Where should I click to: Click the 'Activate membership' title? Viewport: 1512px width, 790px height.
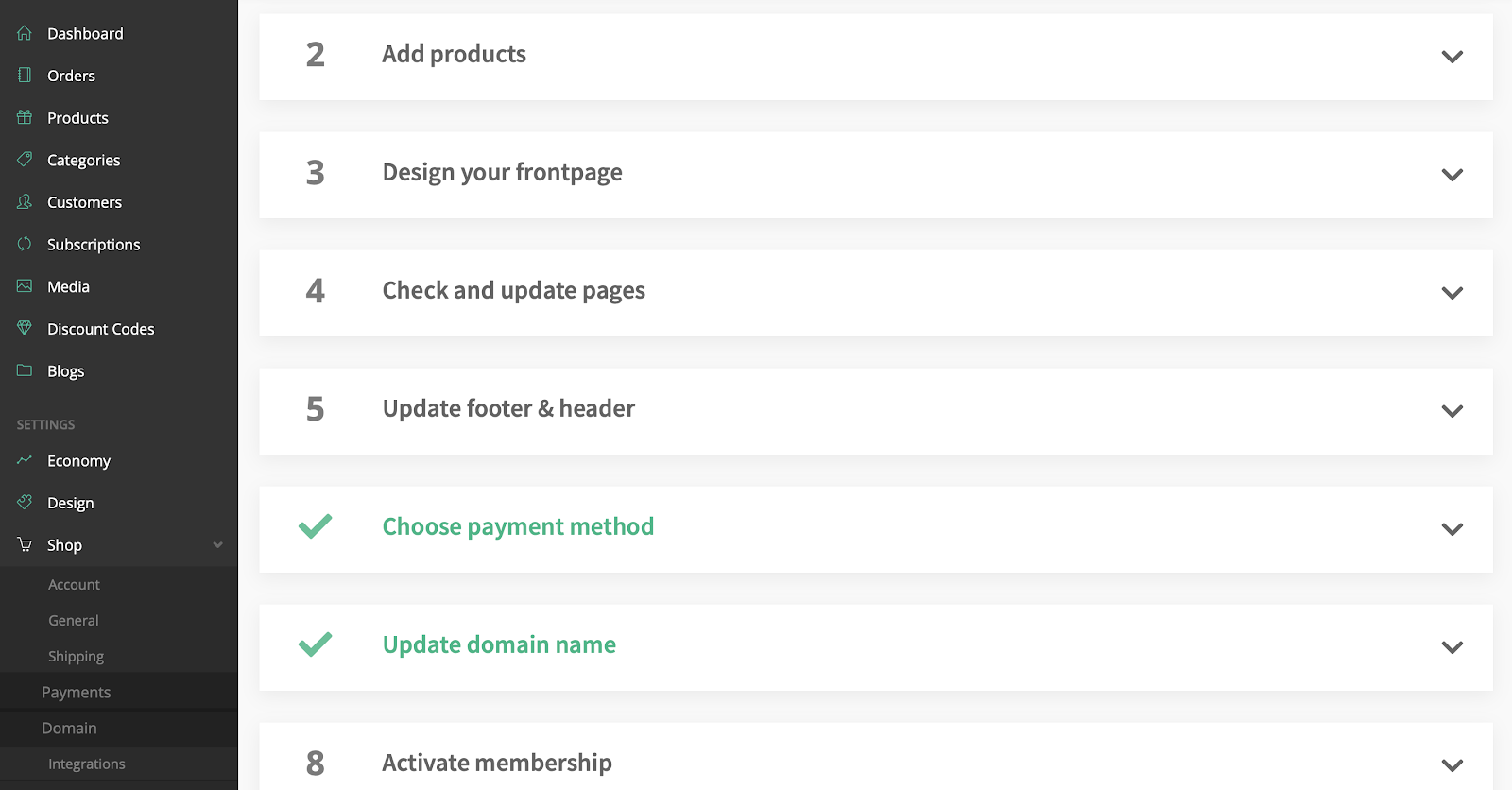point(497,763)
